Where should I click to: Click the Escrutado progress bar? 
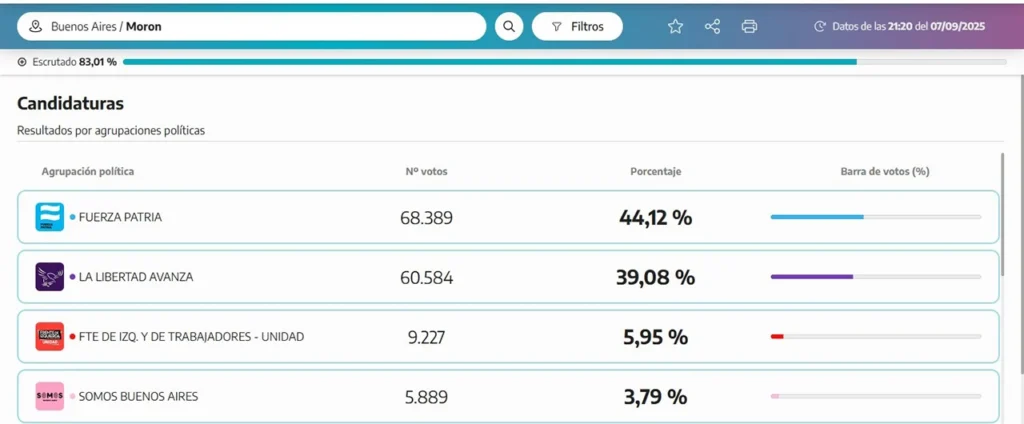(564, 62)
